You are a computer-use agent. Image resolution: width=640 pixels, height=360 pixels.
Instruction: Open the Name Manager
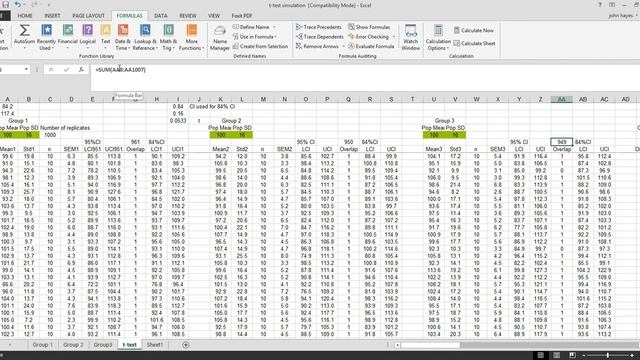[220, 38]
